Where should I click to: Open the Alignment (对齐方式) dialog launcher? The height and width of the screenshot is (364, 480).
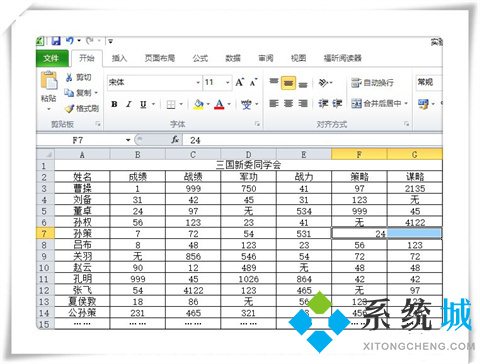point(406,124)
